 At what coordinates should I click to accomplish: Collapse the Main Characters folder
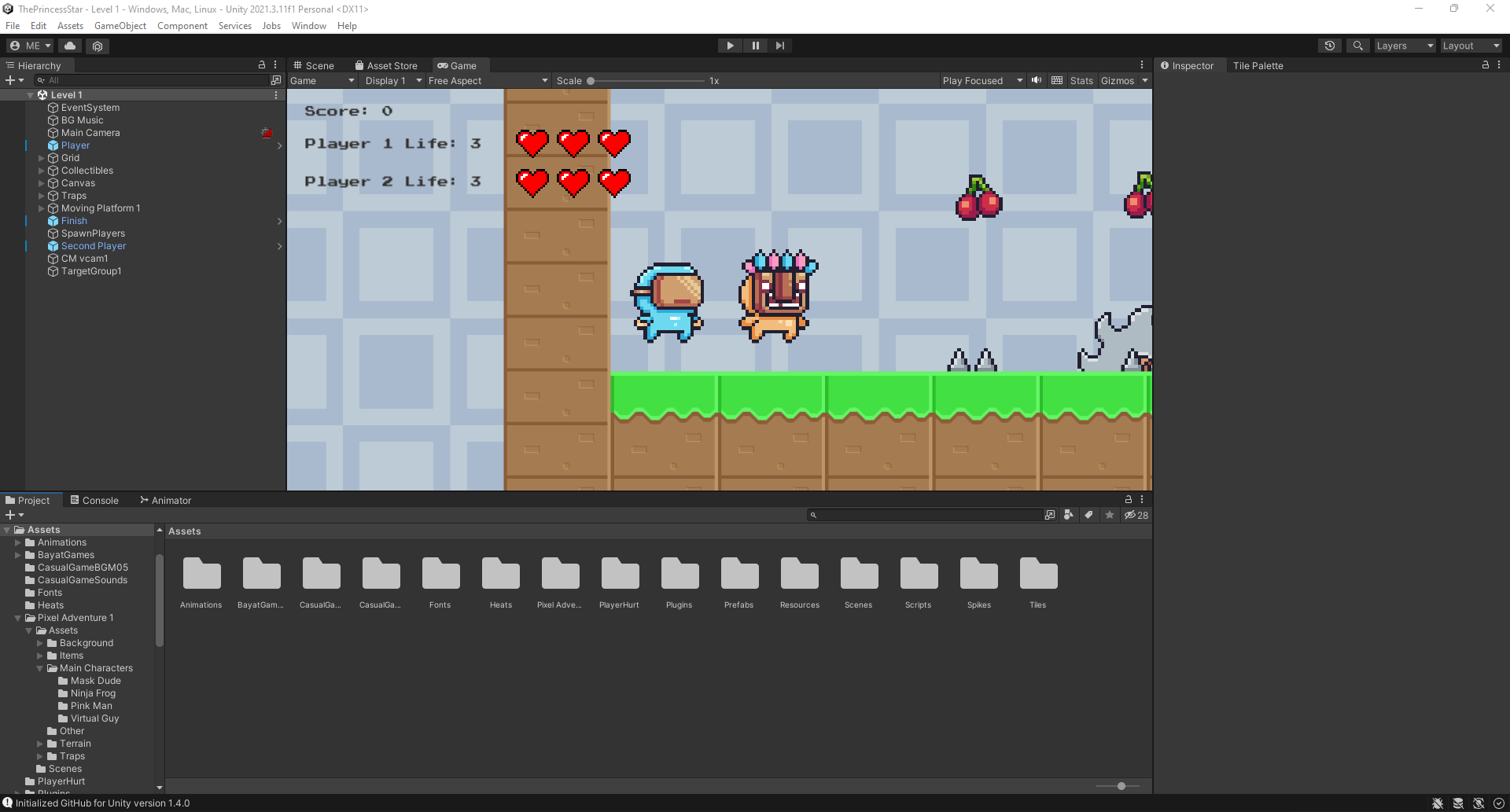[40, 668]
